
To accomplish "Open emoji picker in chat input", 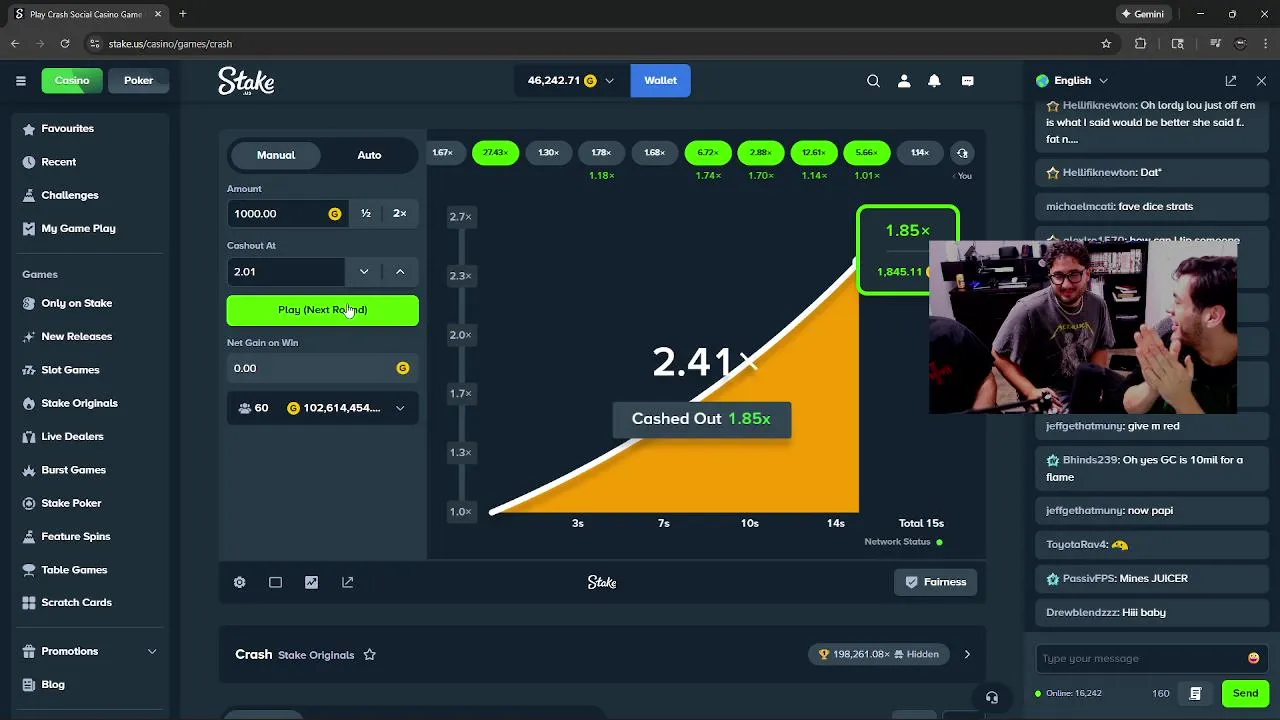I will point(1253,658).
